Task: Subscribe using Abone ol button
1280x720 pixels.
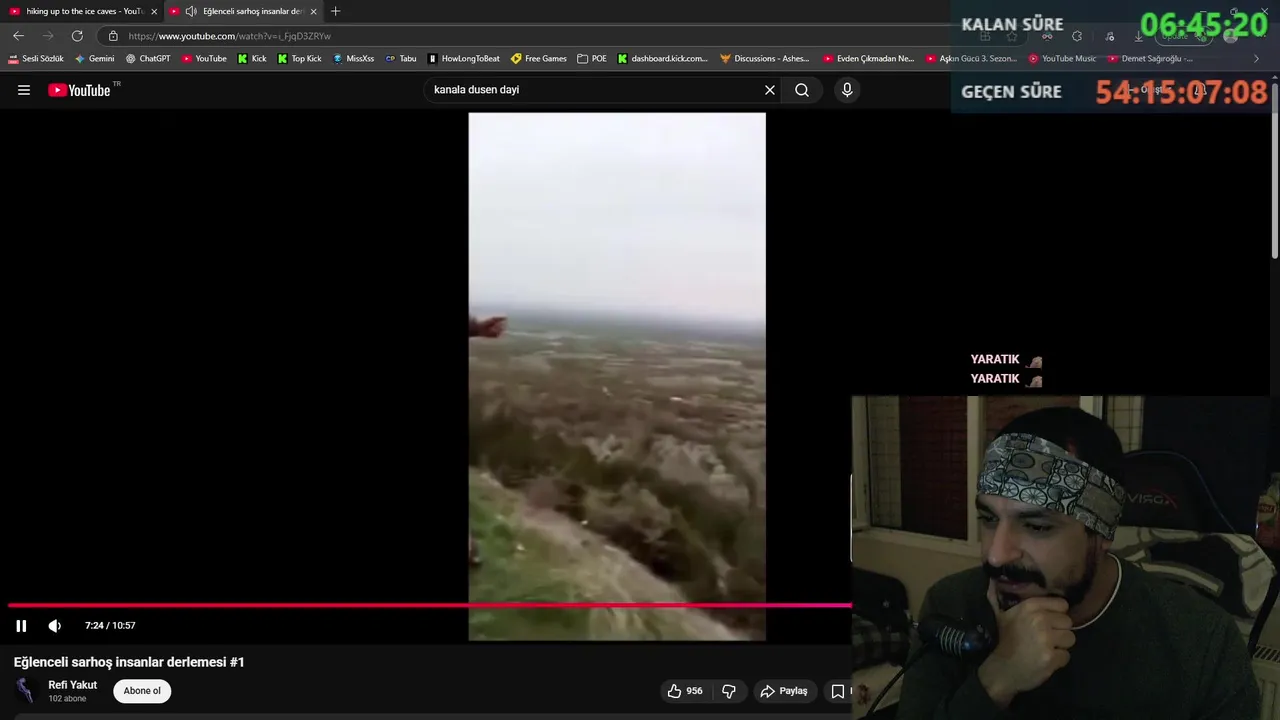Action: tap(142, 691)
